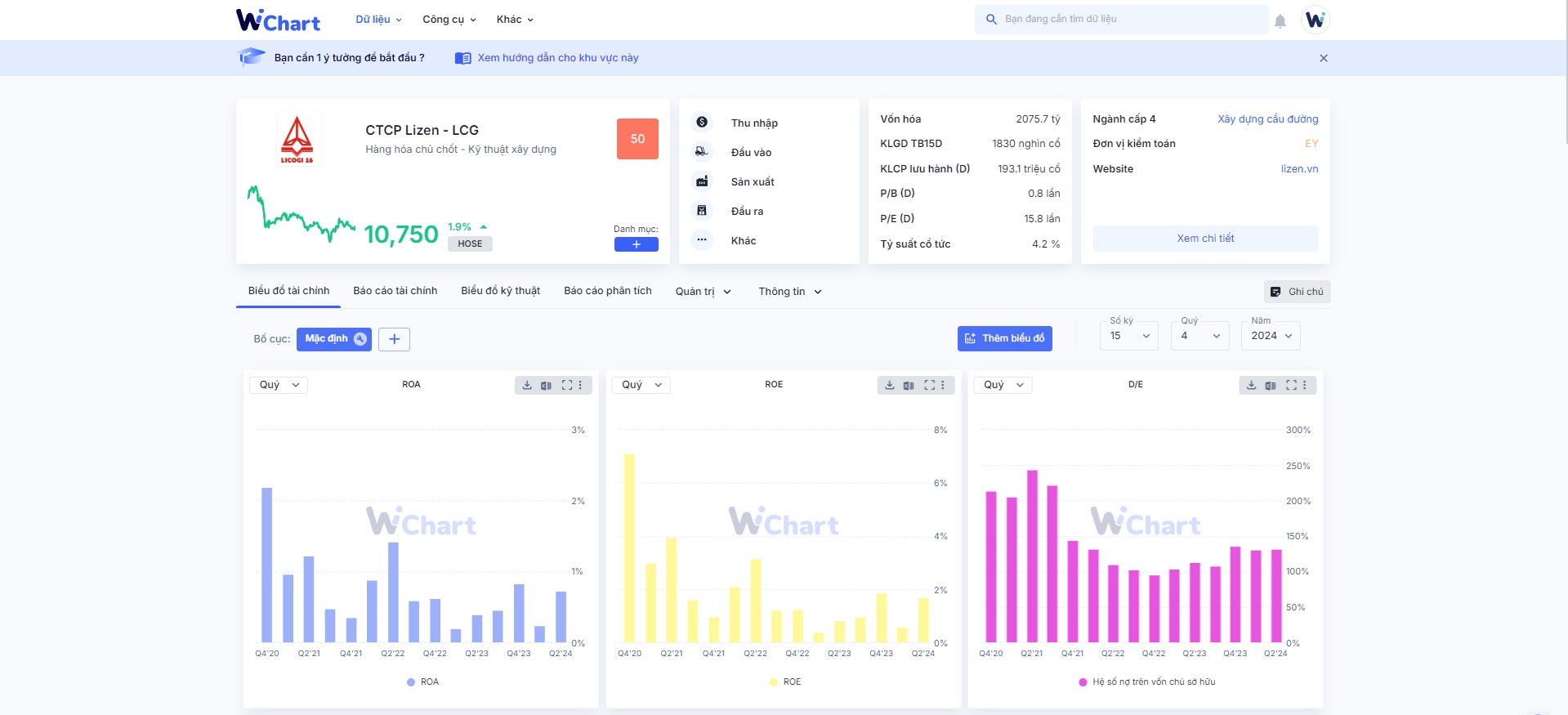Click the Sản xuất factory icon
The image size is (1568, 715).
tap(702, 181)
